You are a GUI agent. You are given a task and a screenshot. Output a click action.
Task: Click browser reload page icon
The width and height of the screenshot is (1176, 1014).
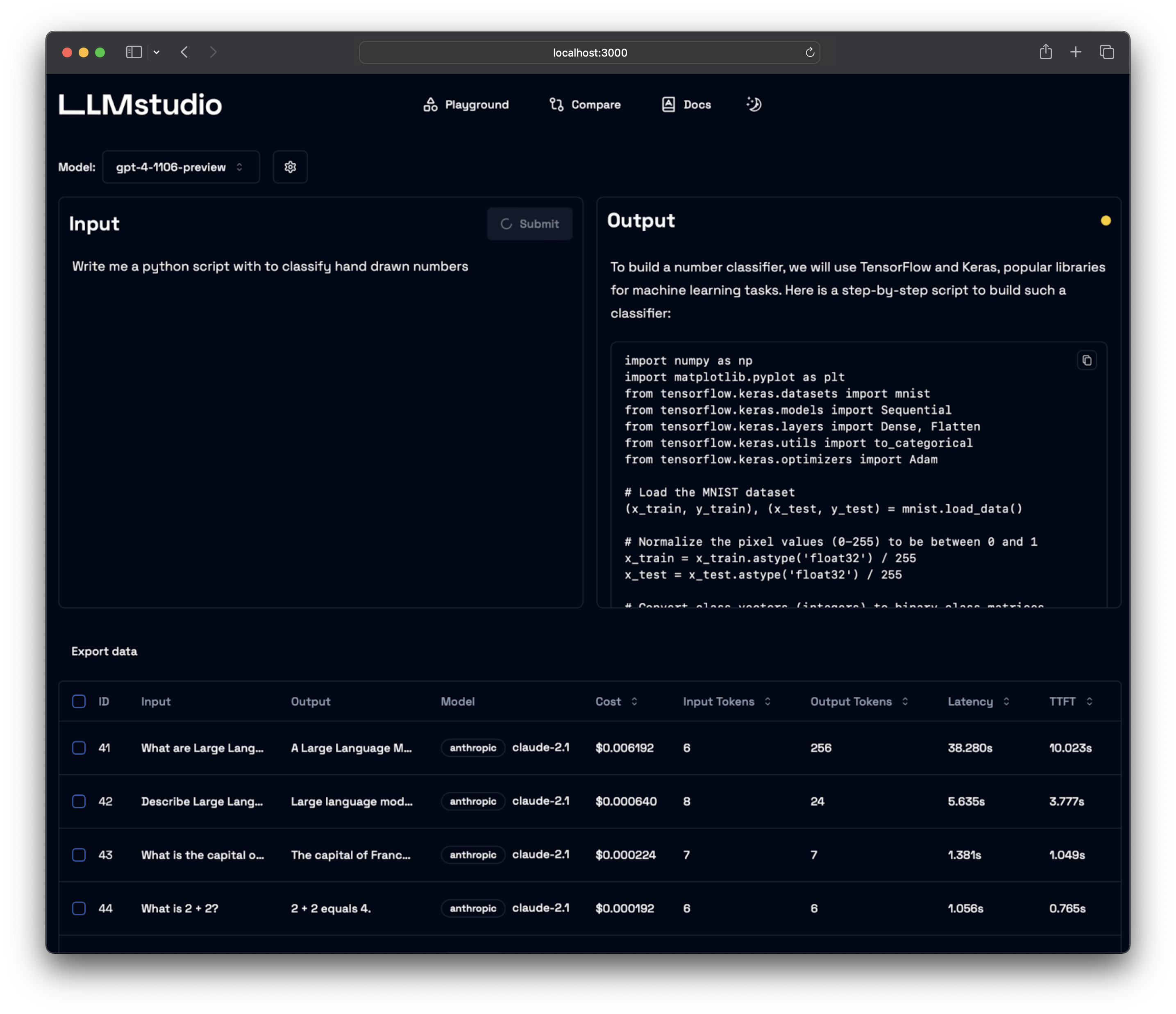point(809,53)
